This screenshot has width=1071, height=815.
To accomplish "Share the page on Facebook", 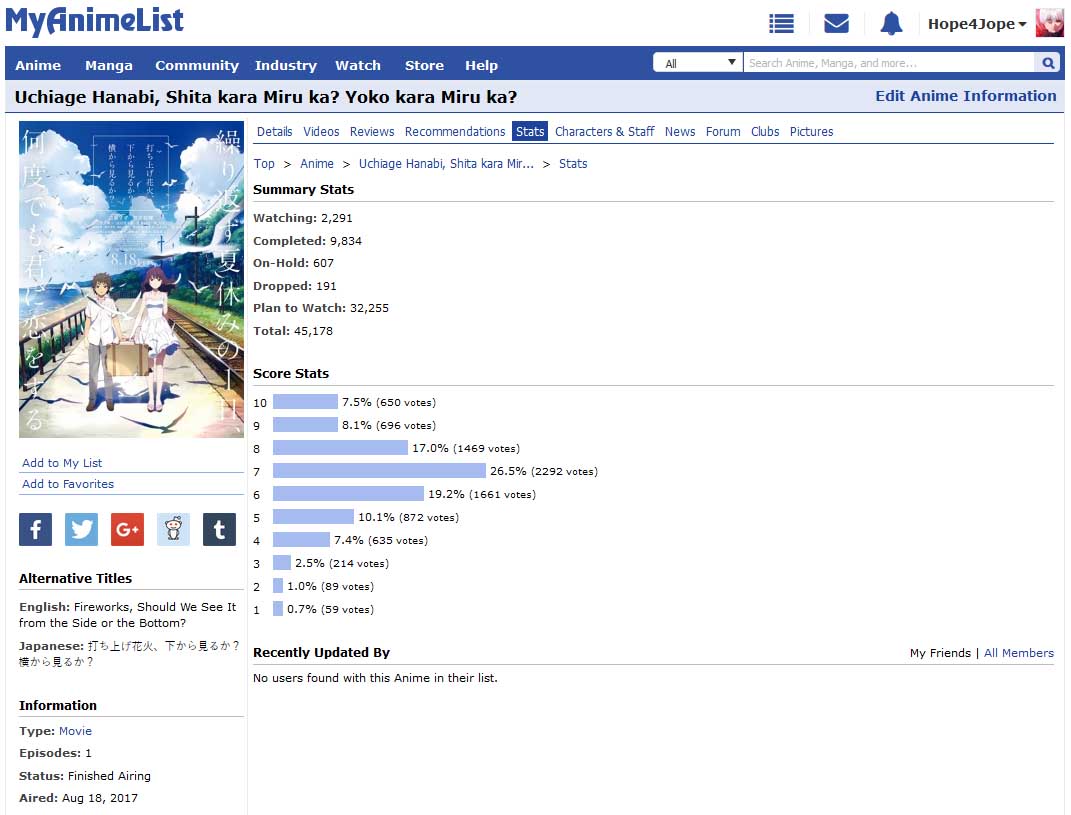I will [35, 529].
